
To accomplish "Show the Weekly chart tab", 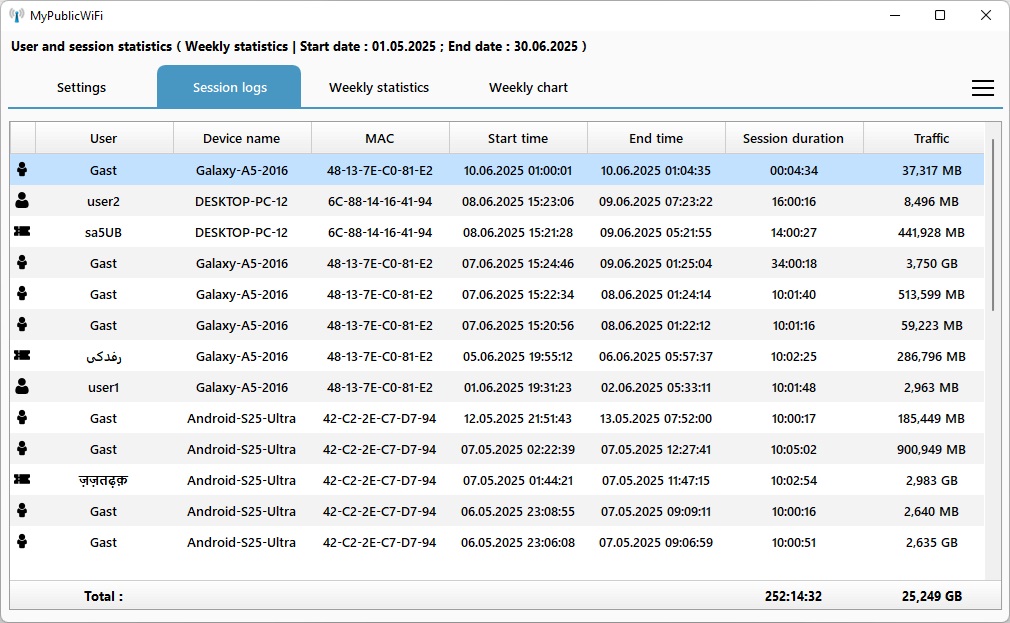I will pos(528,87).
